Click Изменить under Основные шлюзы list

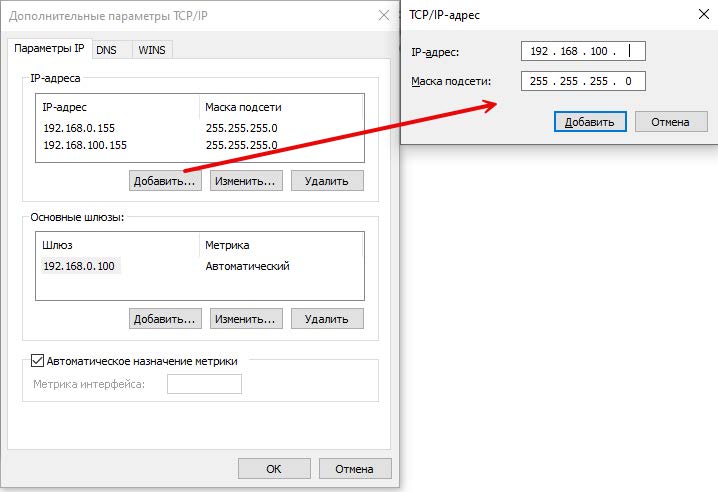246,319
